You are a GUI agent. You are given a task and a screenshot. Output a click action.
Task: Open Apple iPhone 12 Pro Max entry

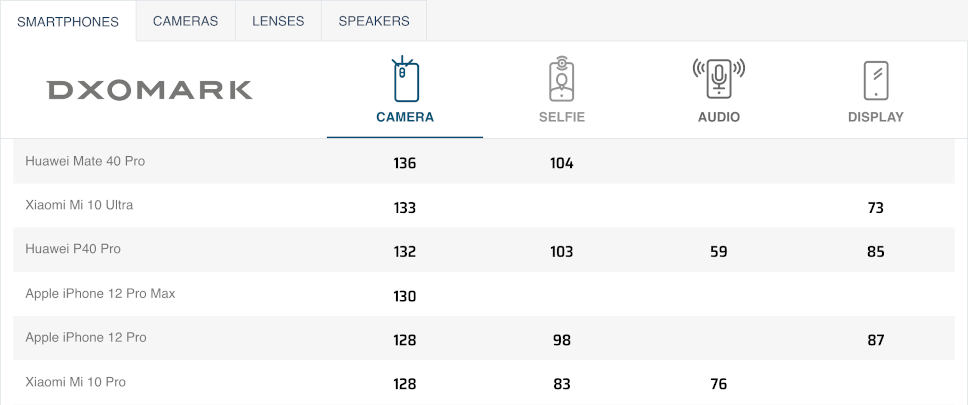click(100, 294)
